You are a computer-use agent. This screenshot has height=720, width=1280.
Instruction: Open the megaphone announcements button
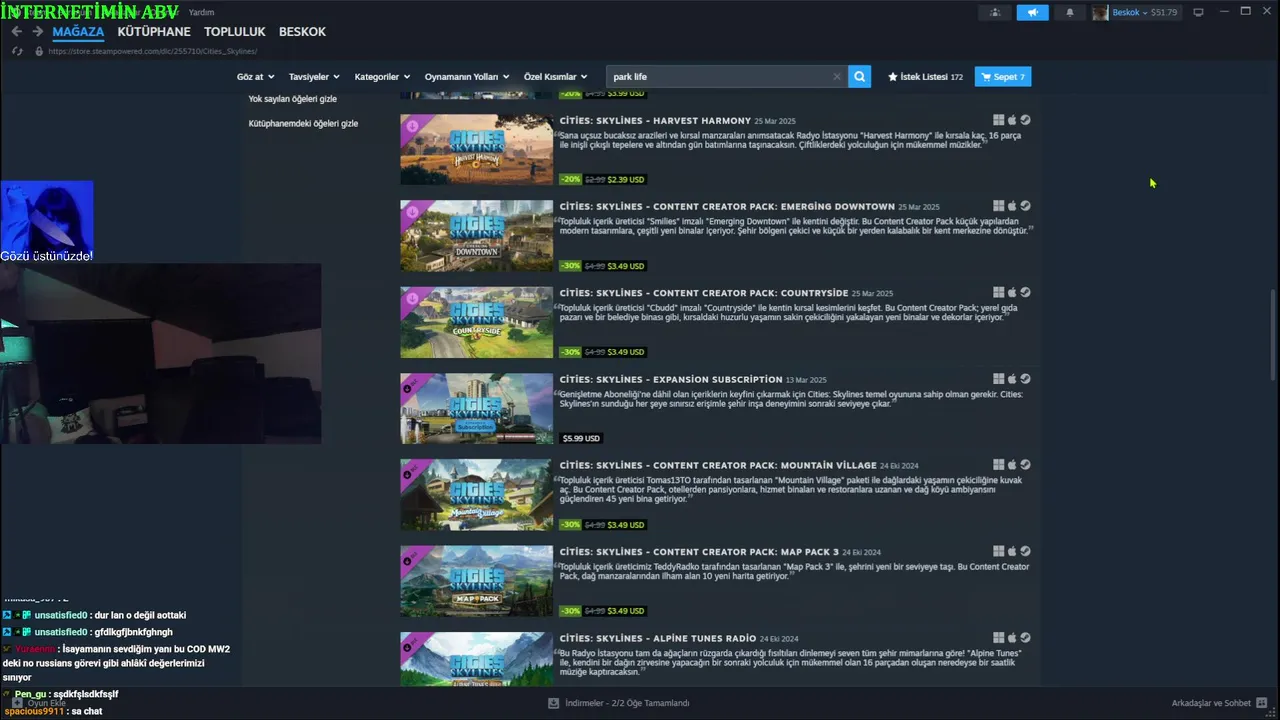pos(1032,12)
